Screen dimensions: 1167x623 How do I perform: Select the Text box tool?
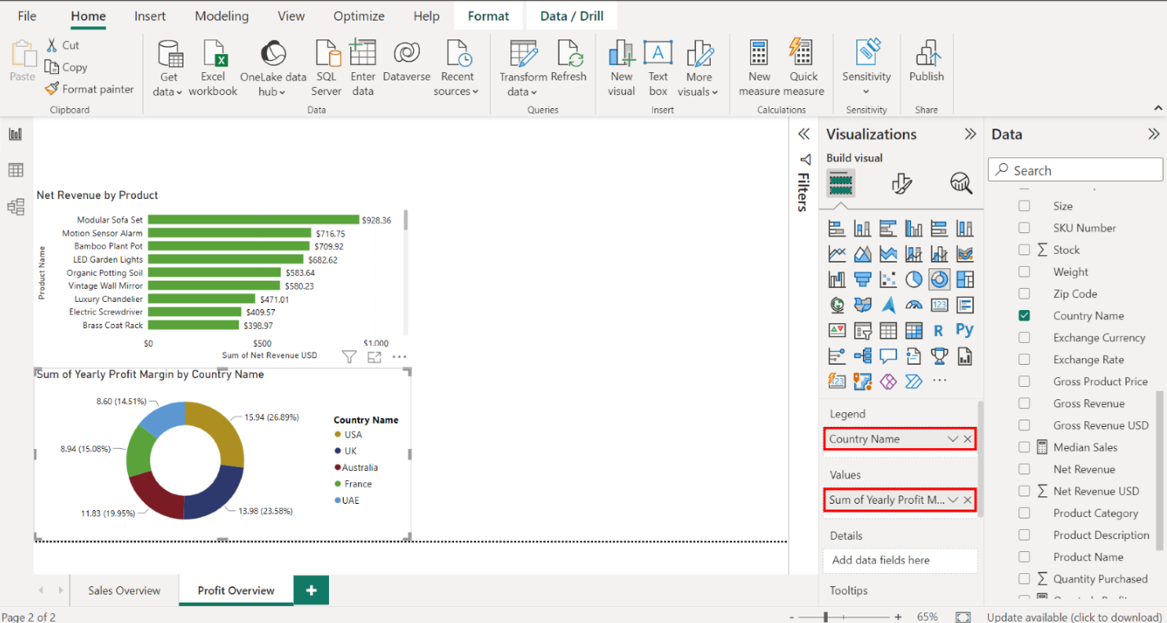tap(657, 61)
